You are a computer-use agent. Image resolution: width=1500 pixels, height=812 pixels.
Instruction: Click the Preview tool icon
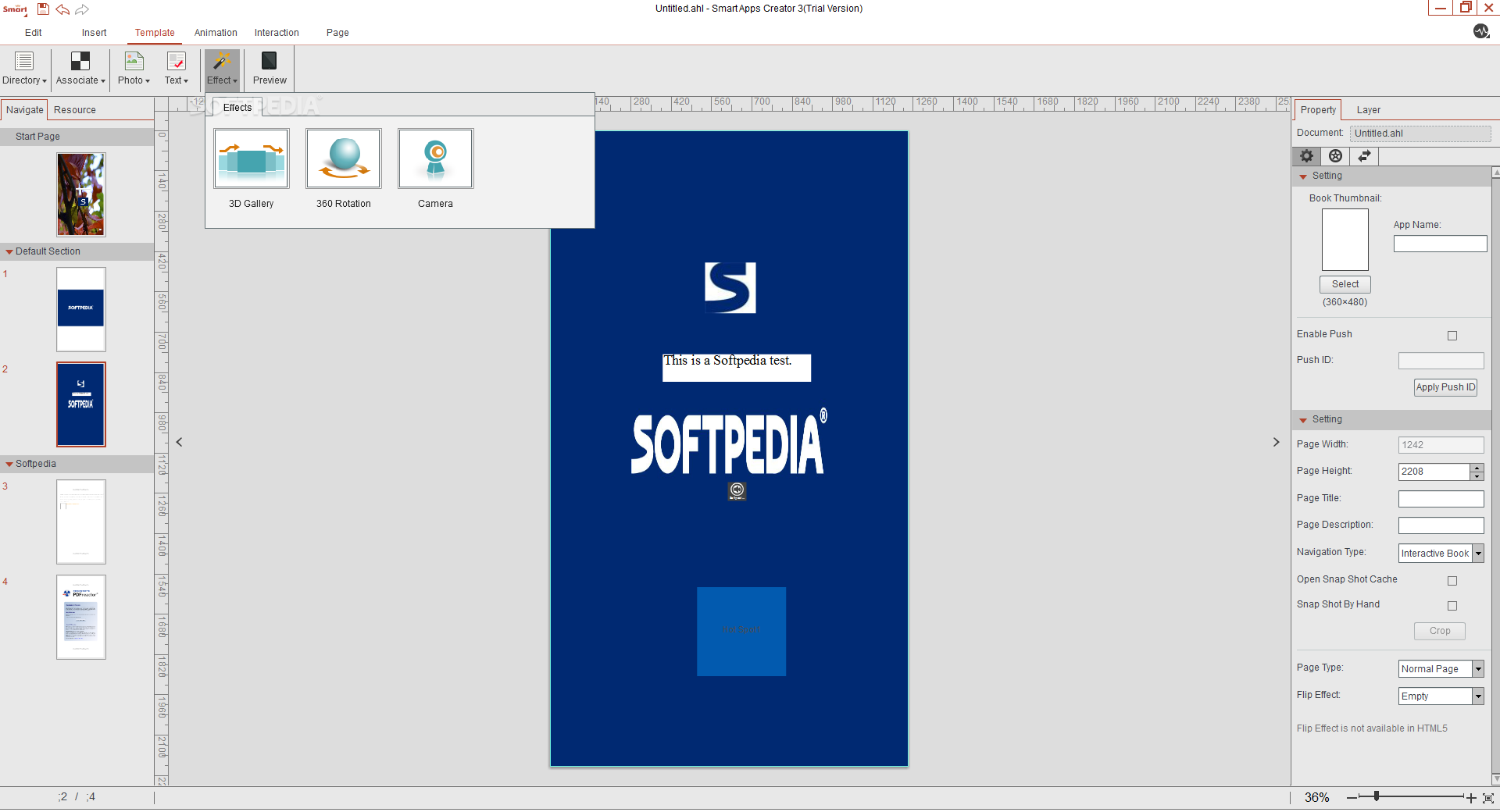tap(270, 69)
